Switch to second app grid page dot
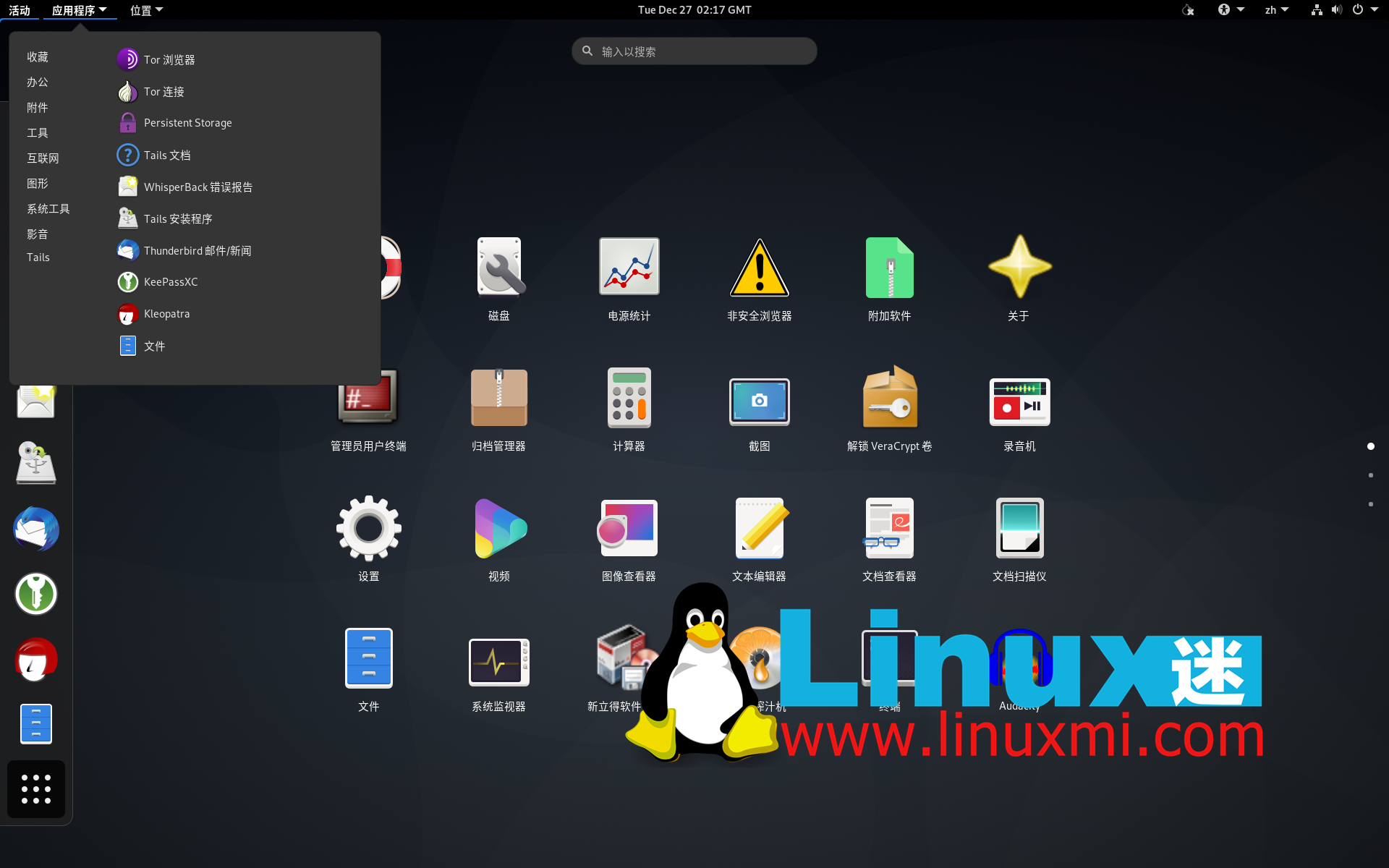 click(x=1371, y=475)
